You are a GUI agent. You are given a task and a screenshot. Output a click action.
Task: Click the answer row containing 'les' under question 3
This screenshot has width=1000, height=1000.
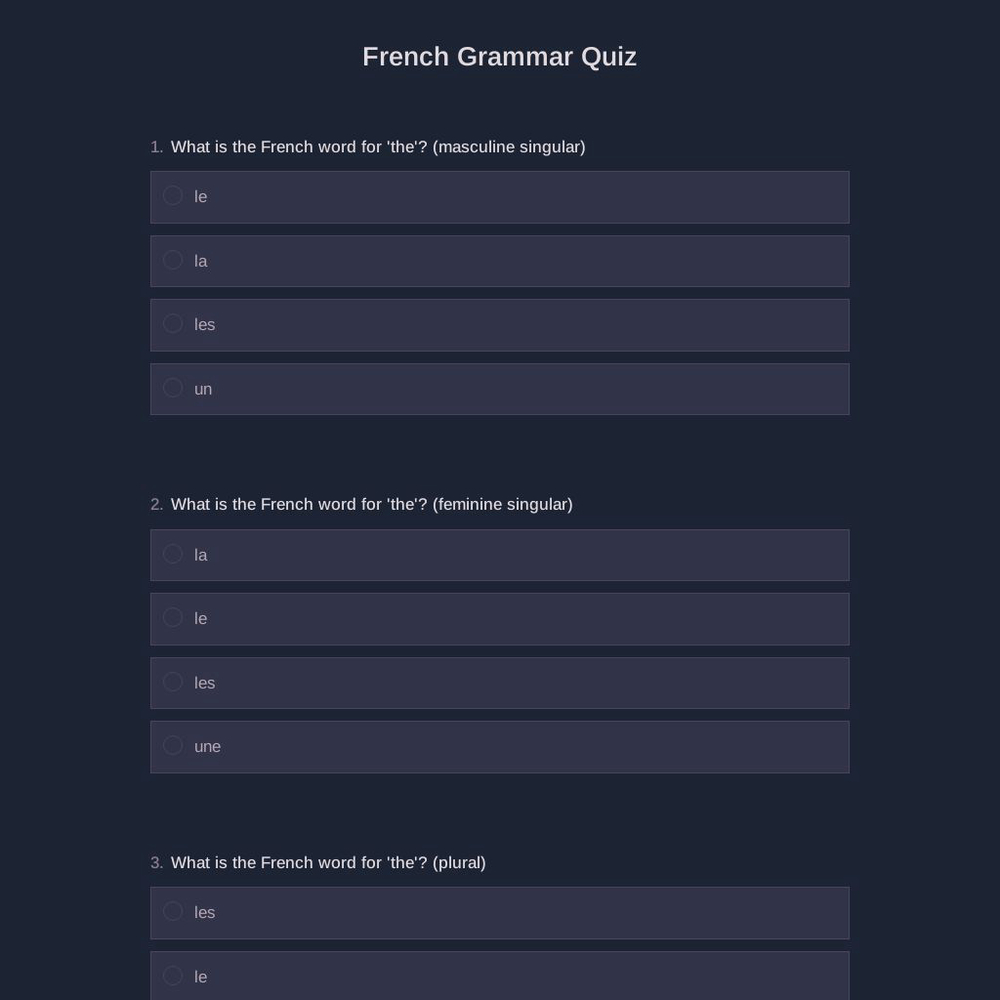tap(500, 912)
